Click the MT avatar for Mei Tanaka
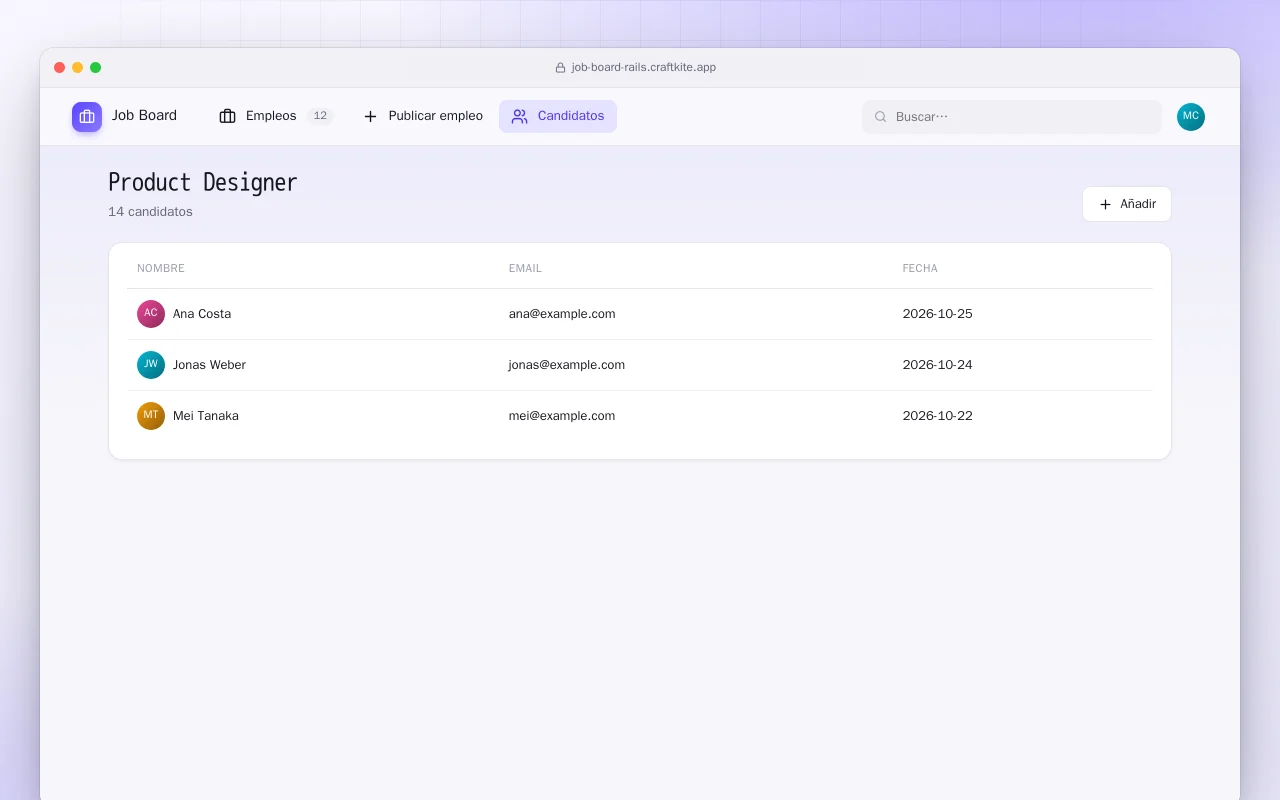The width and height of the screenshot is (1280, 800). [151, 416]
